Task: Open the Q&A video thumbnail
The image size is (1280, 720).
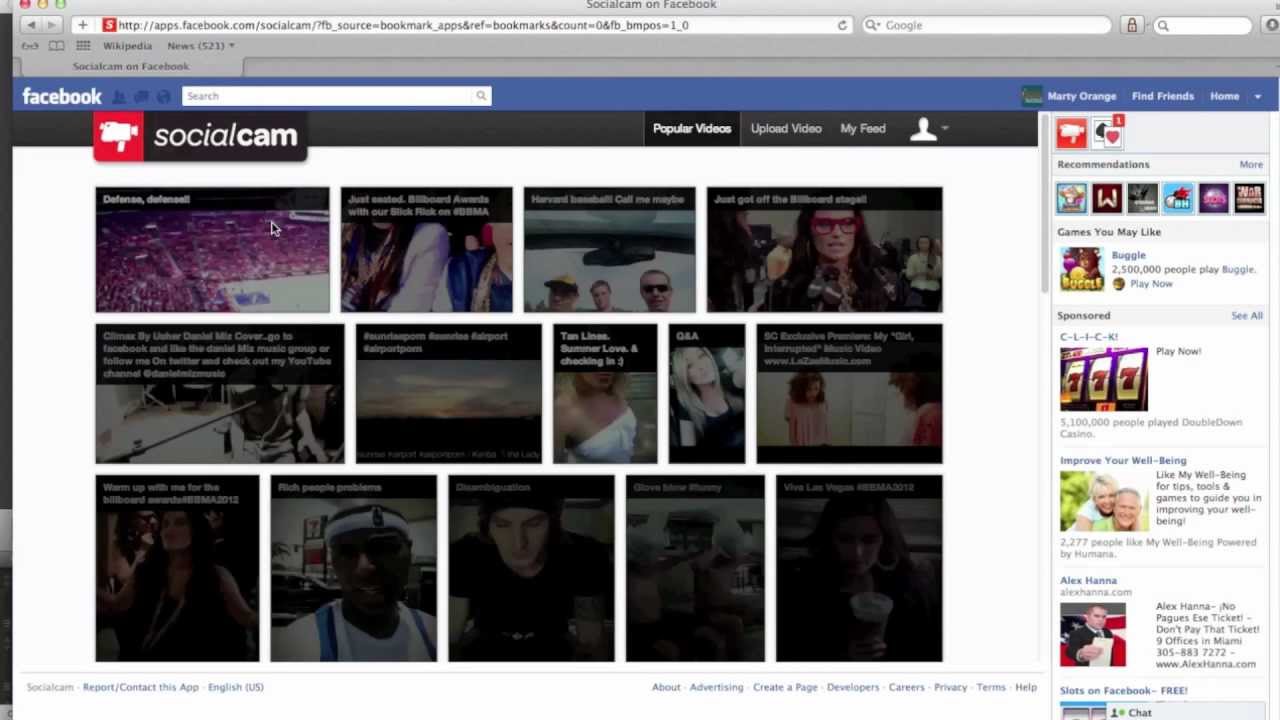Action: (x=707, y=393)
